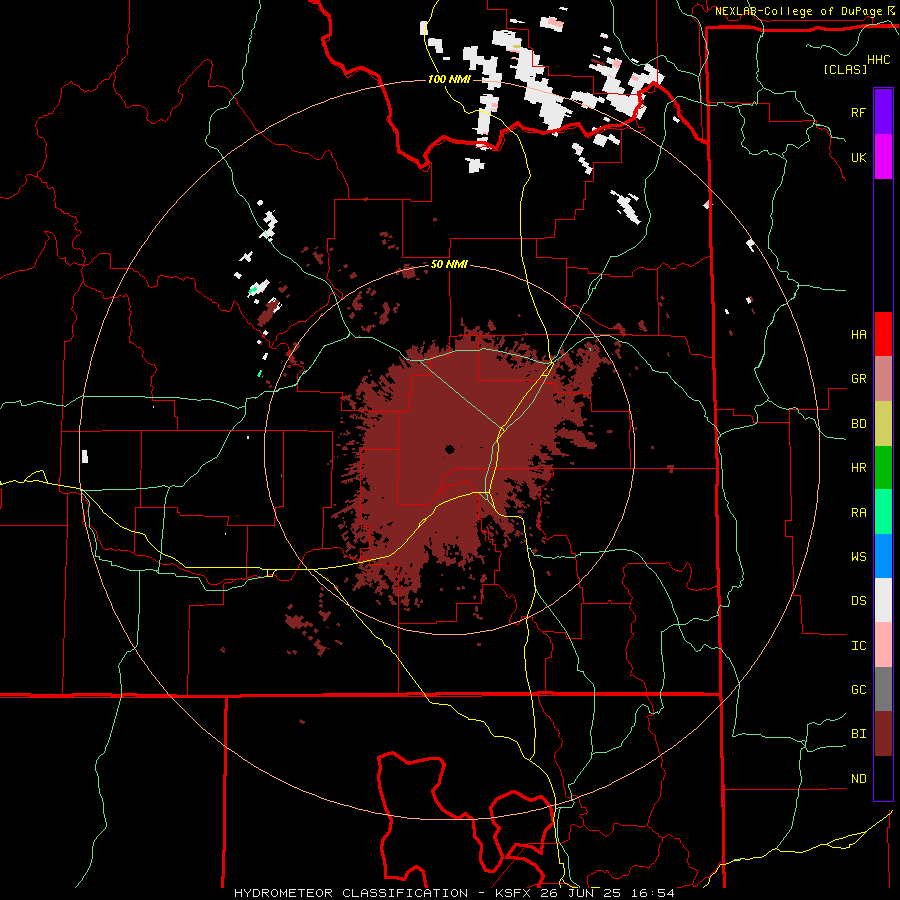Pick the RA light-green legend swatch

[x=883, y=512]
